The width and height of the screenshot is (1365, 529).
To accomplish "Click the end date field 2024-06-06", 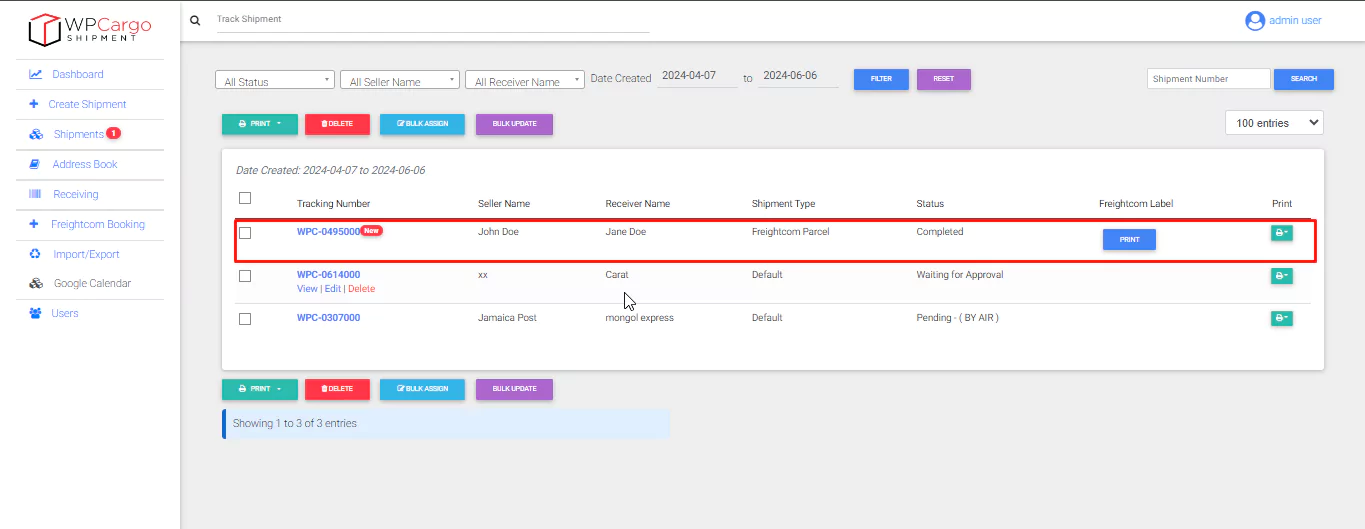I will pyautogui.click(x=798, y=76).
